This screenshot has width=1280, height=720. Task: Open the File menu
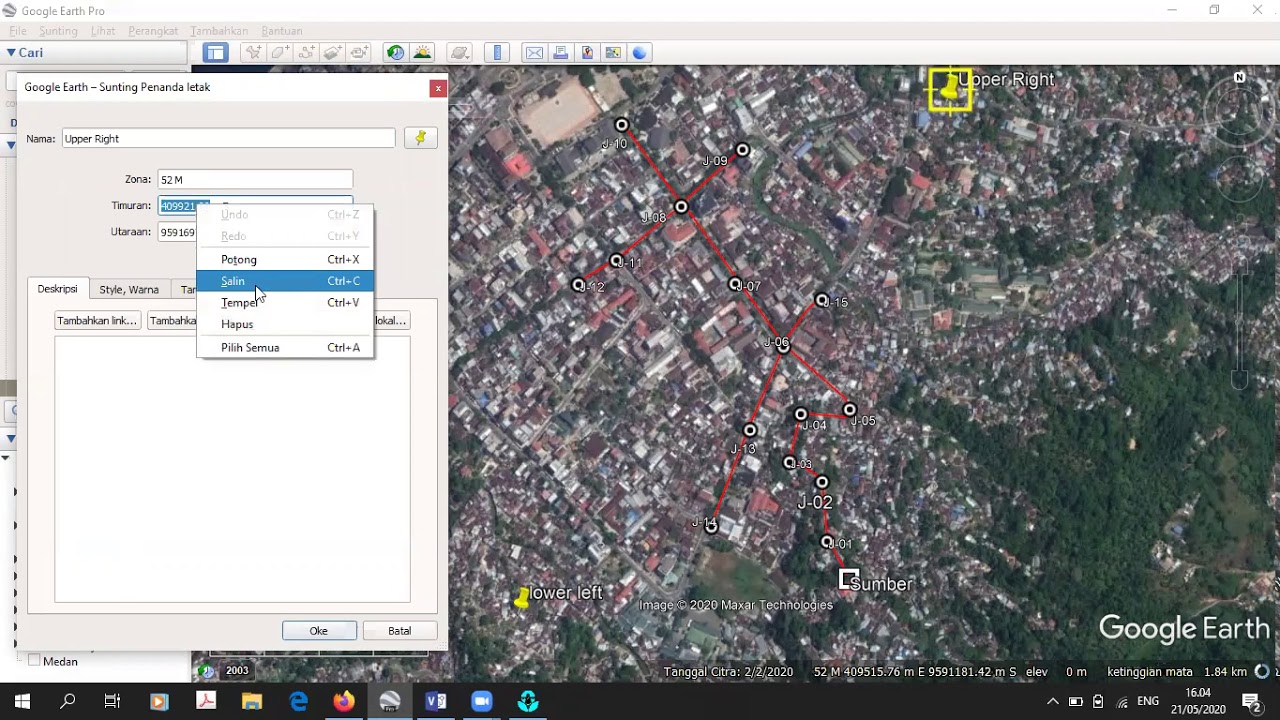click(18, 31)
